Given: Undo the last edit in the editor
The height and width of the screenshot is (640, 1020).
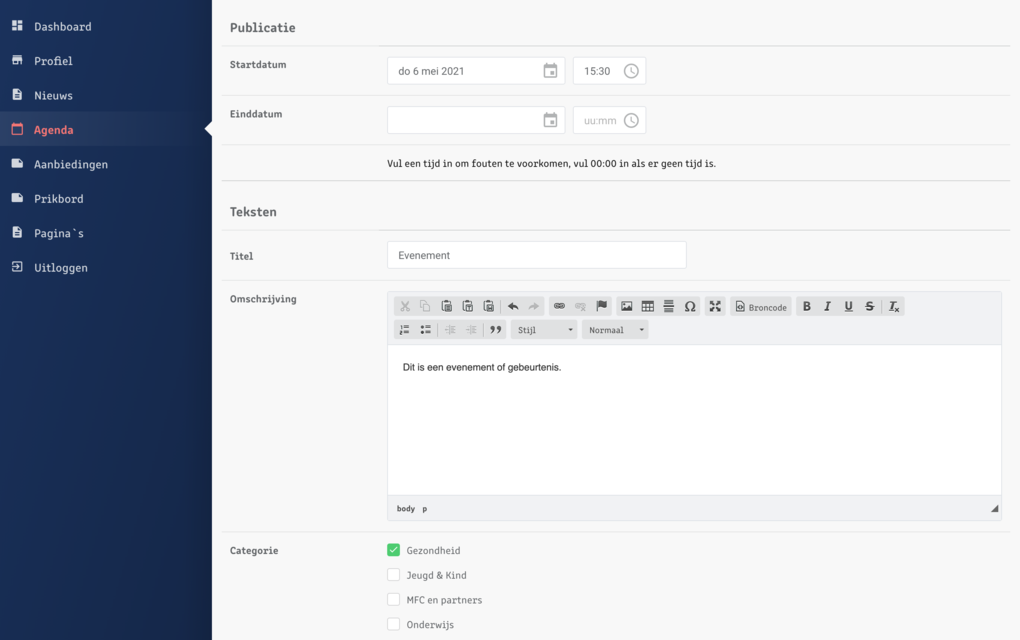Looking at the screenshot, I should [513, 307].
